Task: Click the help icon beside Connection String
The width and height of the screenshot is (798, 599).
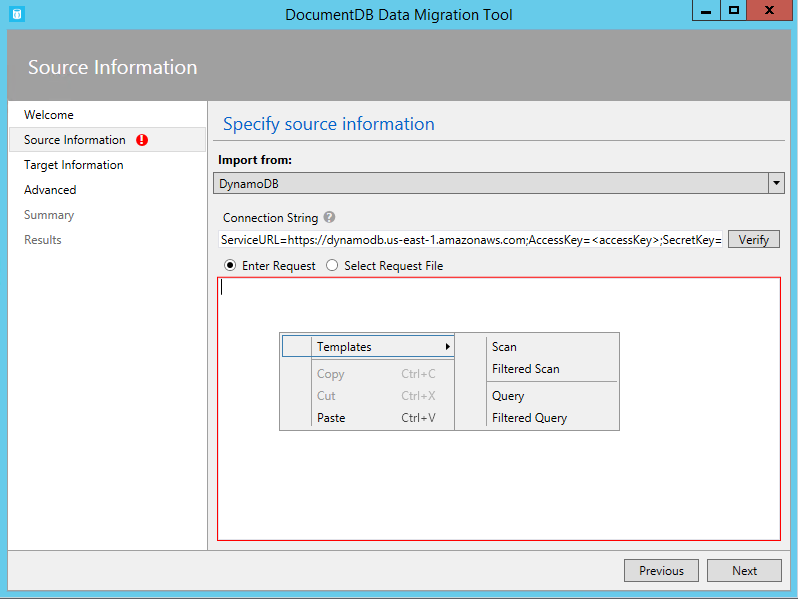Action: [x=329, y=217]
